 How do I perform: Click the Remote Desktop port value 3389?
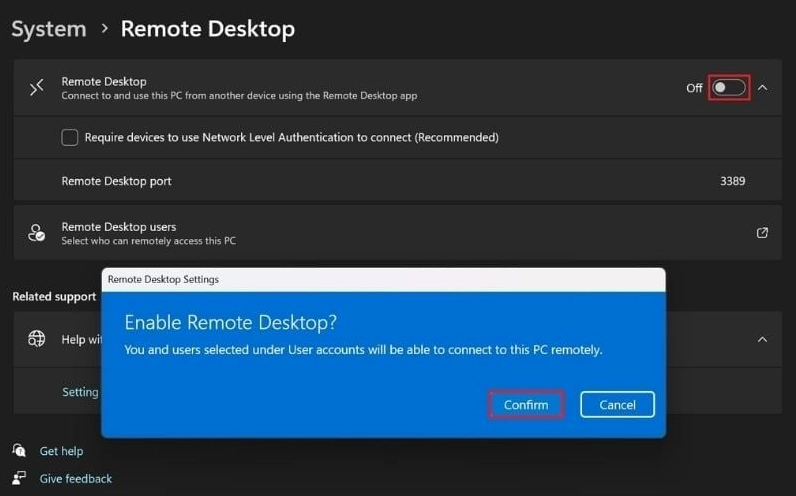(733, 181)
